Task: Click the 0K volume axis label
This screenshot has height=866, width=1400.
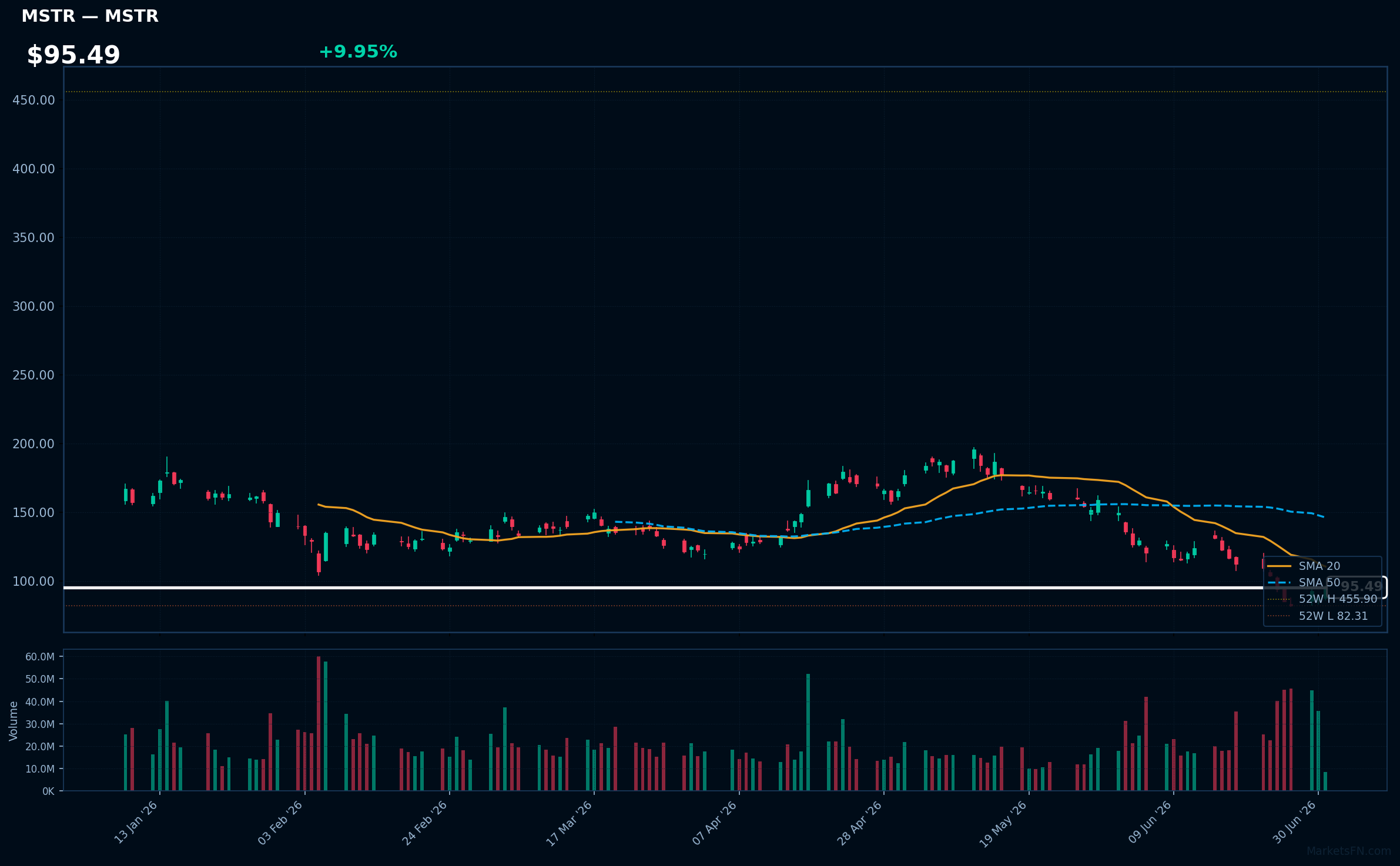Action: (48, 791)
